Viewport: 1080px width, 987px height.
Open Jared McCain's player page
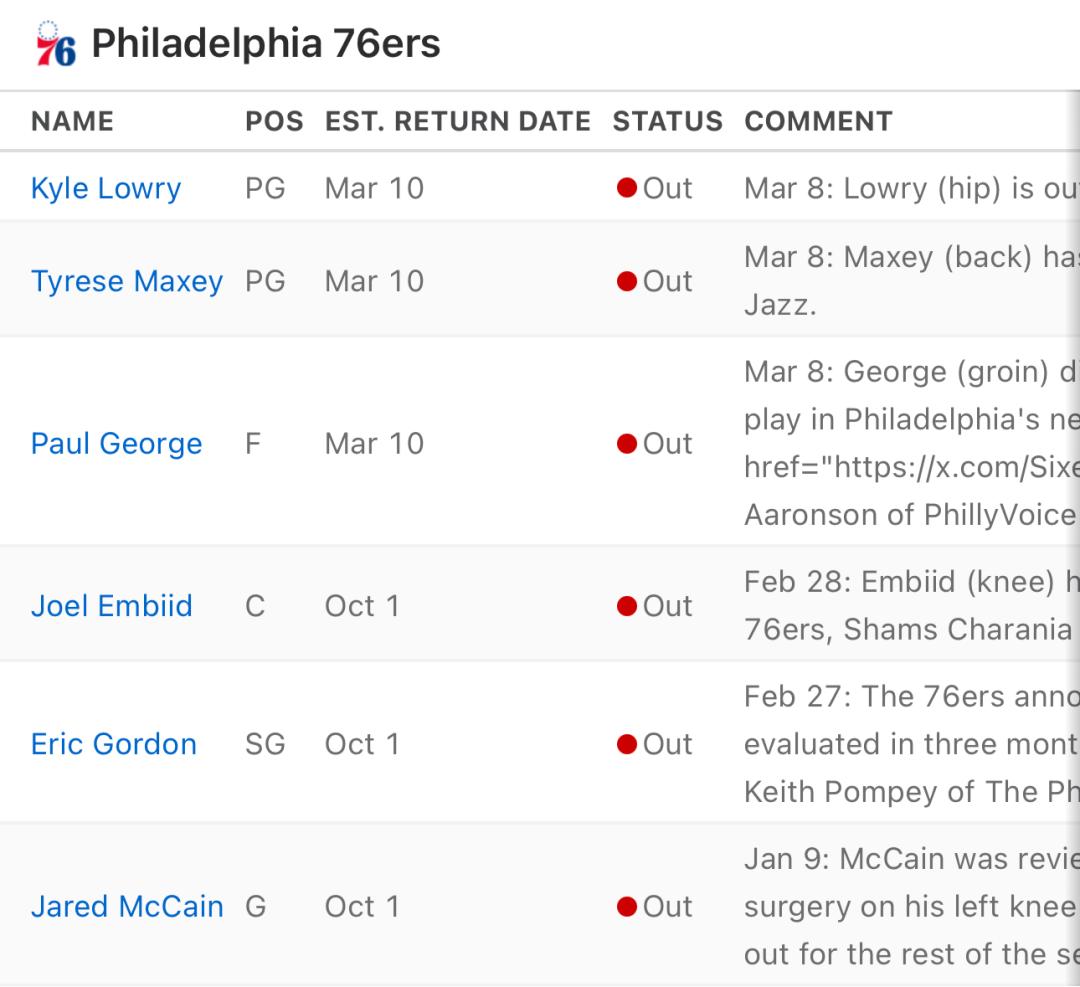pos(127,906)
